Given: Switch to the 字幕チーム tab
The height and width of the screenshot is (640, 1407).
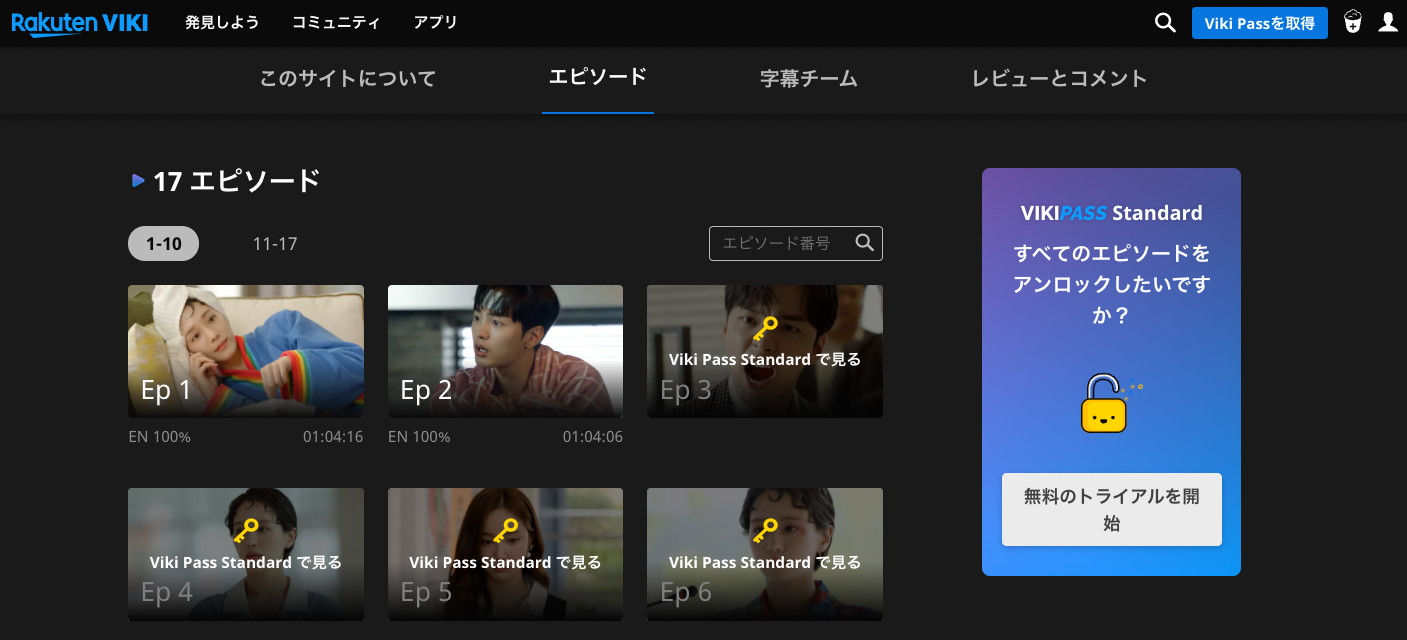Looking at the screenshot, I should 809,78.
